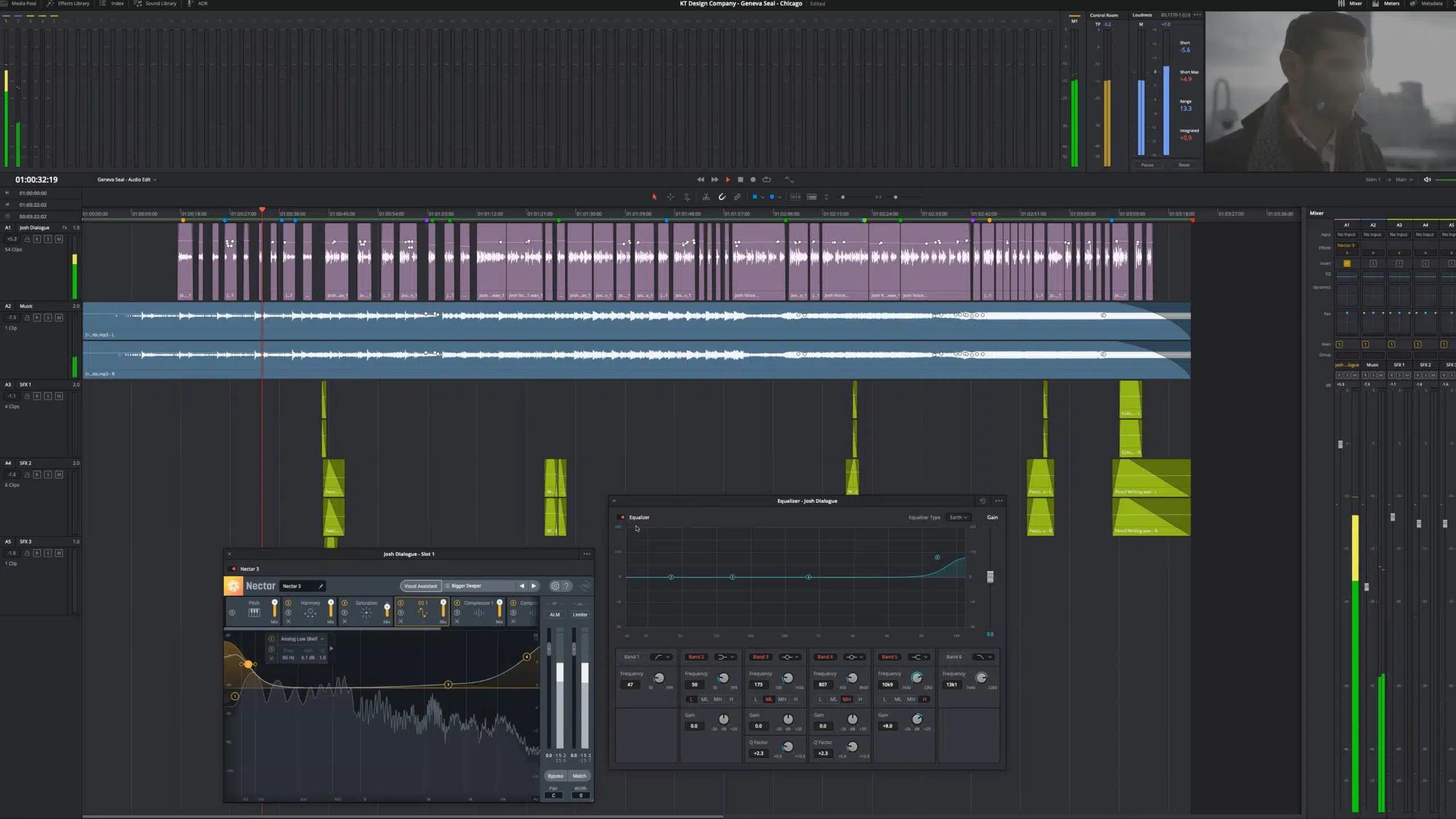Image resolution: width=1456 pixels, height=819 pixels.
Task: Click Reset in the Loudness meter
Action: point(1184,165)
